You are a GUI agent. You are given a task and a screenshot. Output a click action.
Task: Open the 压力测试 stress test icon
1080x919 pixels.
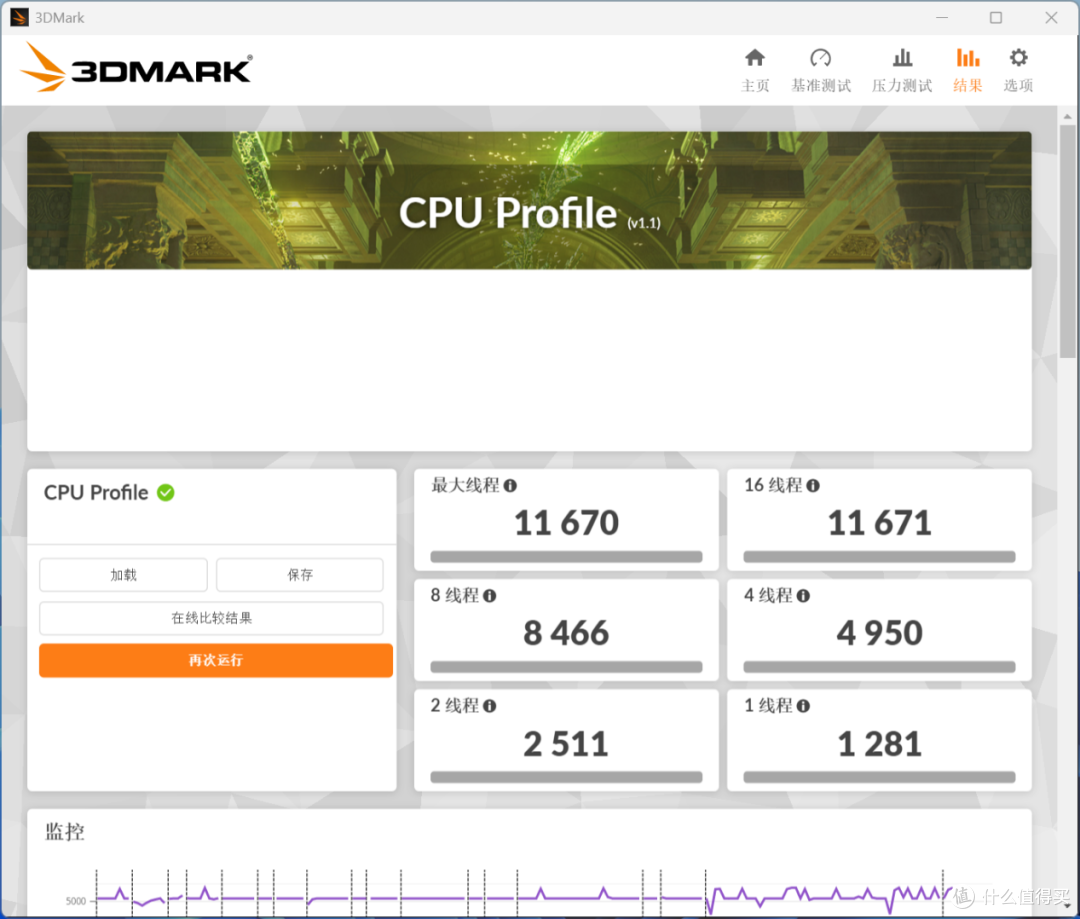tap(902, 57)
